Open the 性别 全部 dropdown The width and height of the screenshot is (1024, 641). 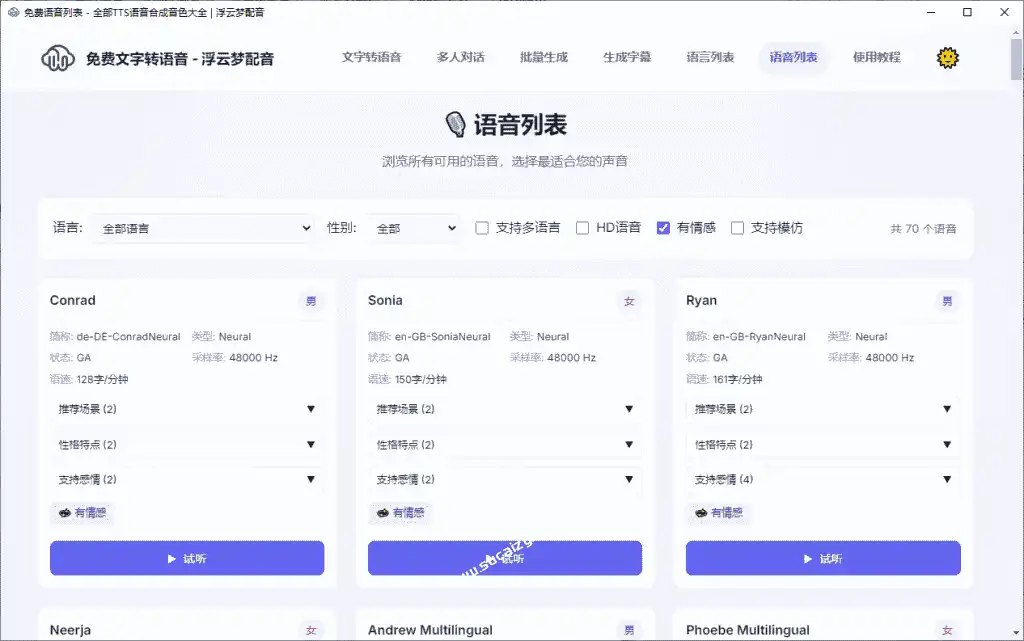pyautogui.click(x=413, y=228)
